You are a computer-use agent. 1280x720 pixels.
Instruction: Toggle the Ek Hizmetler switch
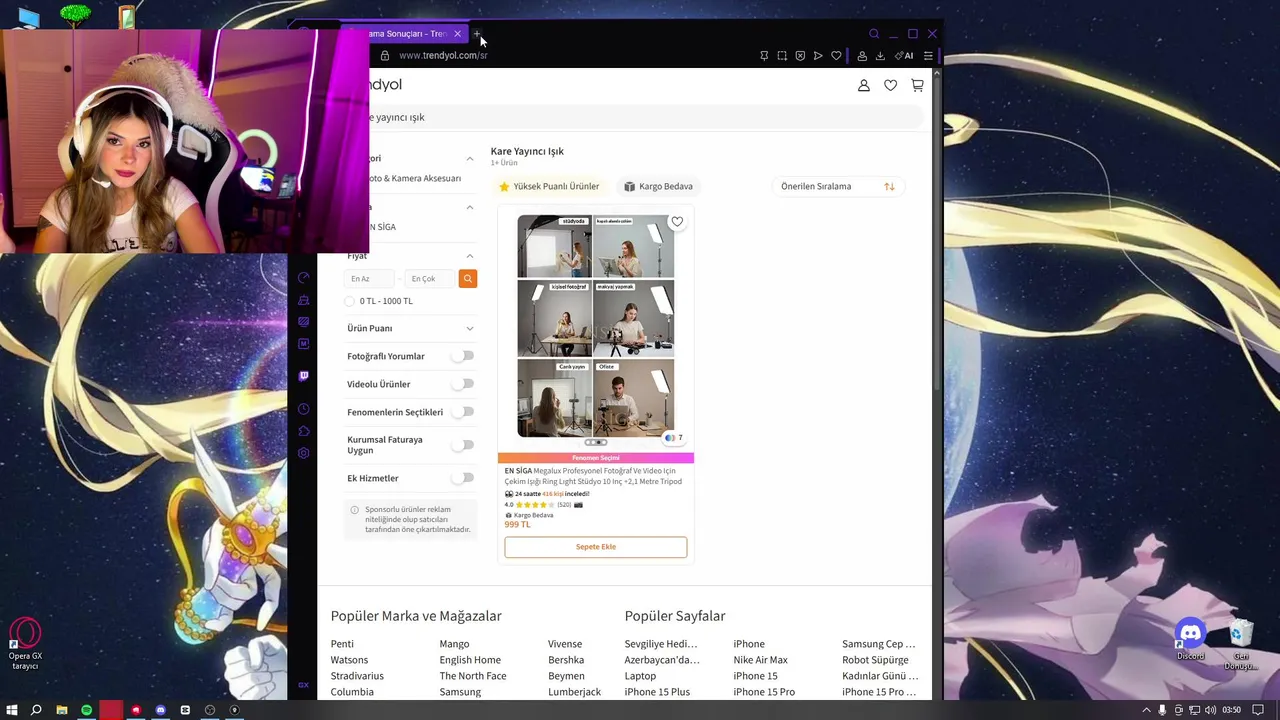(462, 478)
